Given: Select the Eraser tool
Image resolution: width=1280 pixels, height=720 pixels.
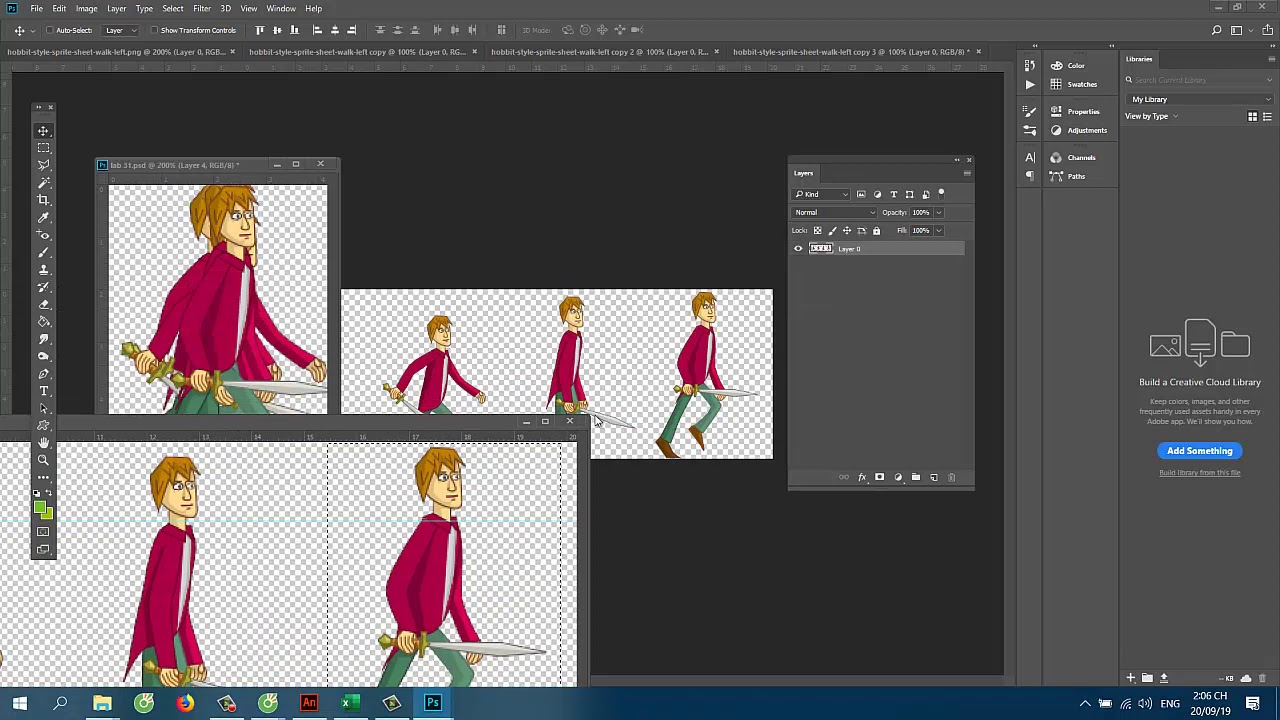Looking at the screenshot, I should click(43, 304).
